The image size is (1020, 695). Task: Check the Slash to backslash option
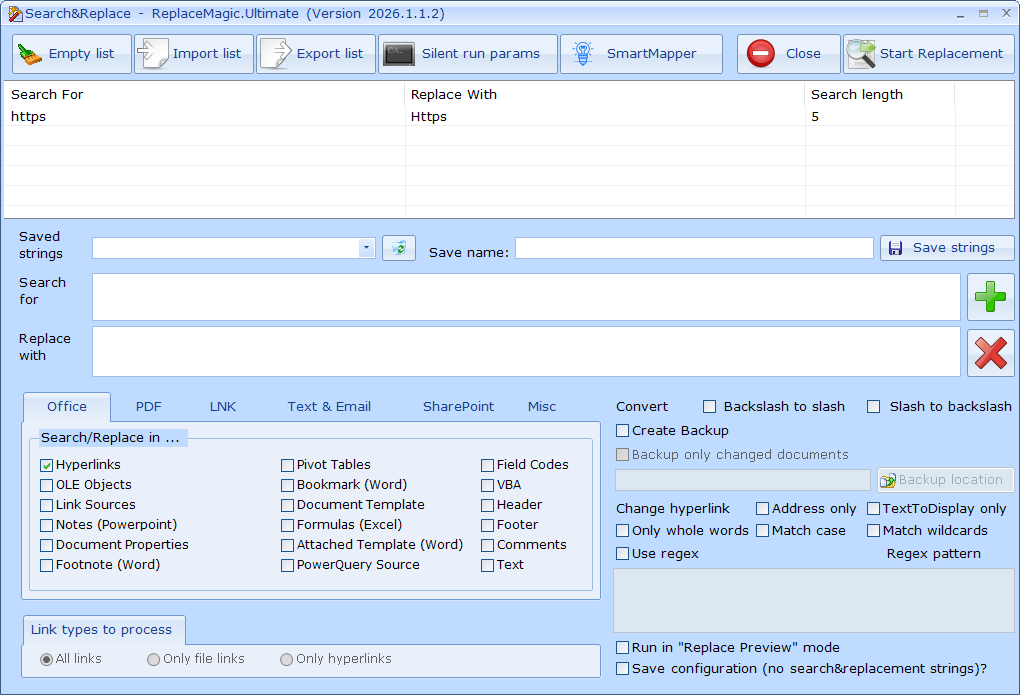pos(874,407)
